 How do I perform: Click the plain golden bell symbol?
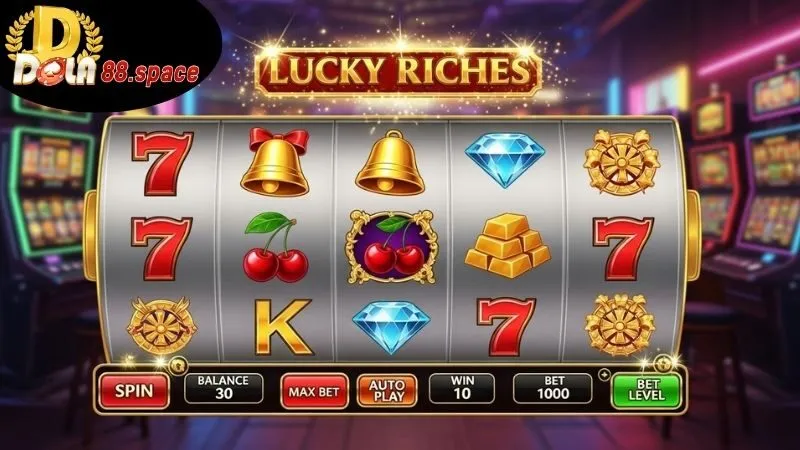(390, 163)
